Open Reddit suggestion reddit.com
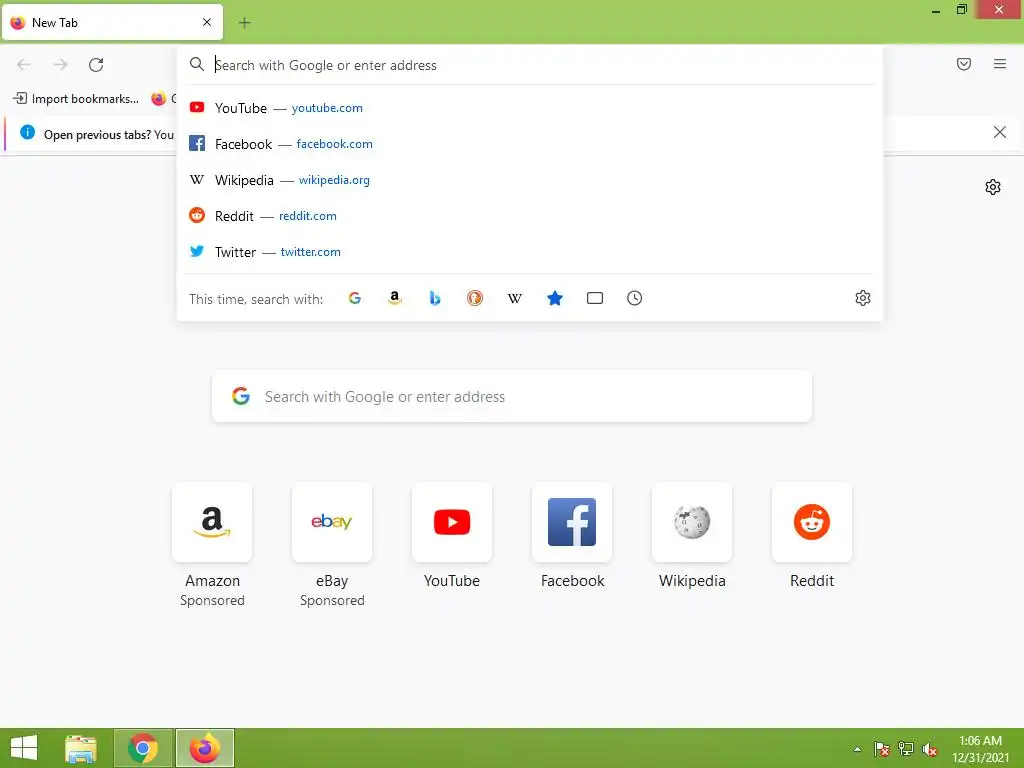The image size is (1024, 768). pos(529,216)
